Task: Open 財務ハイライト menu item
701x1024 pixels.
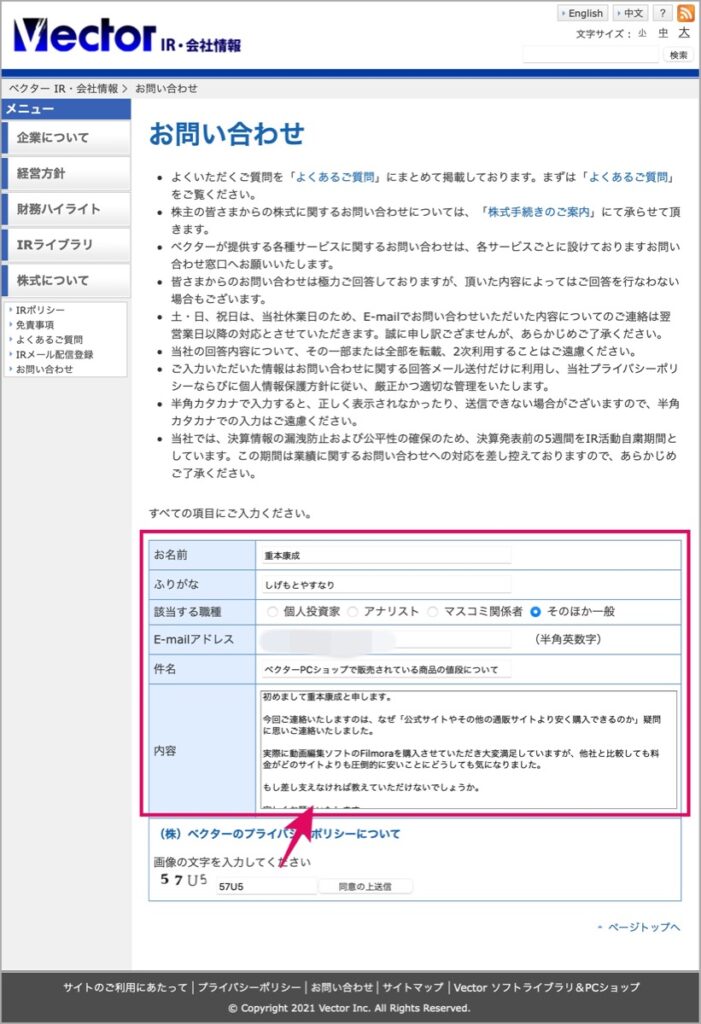Action: click(67, 209)
